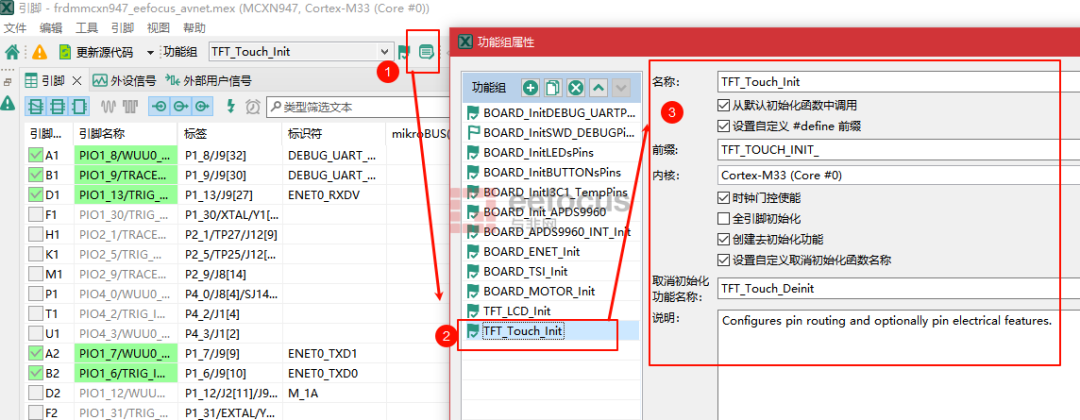Select BOARD_InitLEDsPins in the group list
1080x420 pixels.
[x=551, y=152]
